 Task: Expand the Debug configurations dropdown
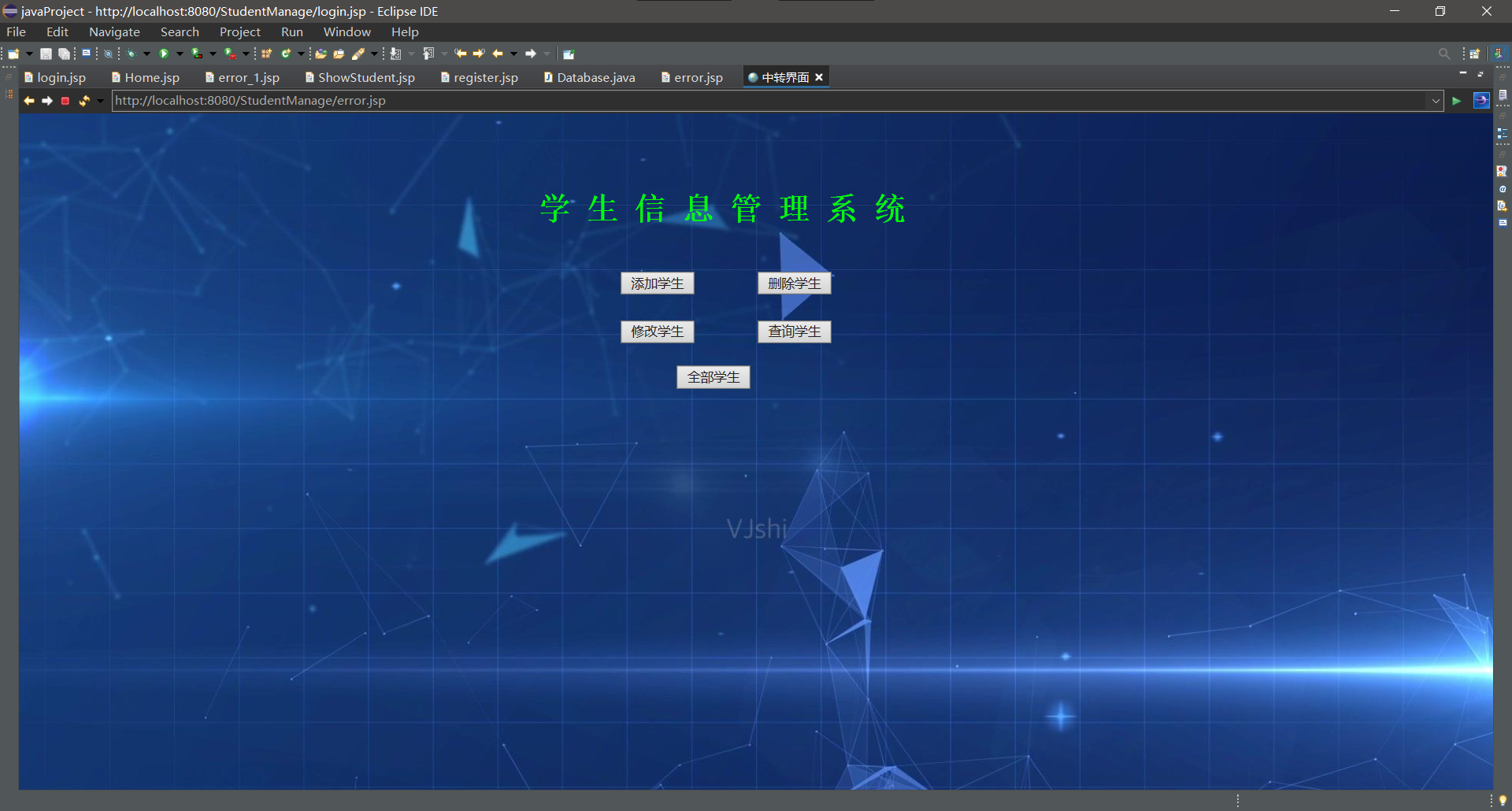pos(146,54)
